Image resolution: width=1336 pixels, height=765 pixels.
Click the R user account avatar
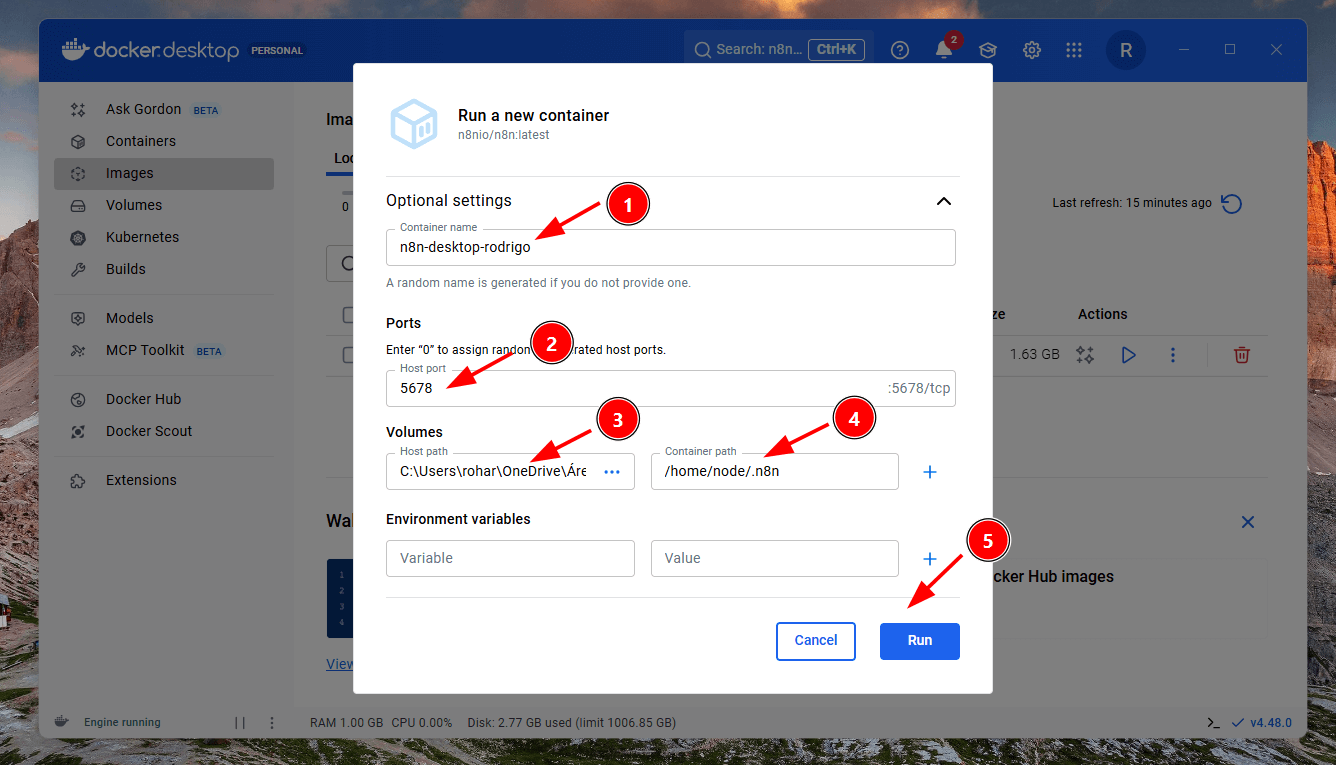pyautogui.click(x=1126, y=50)
